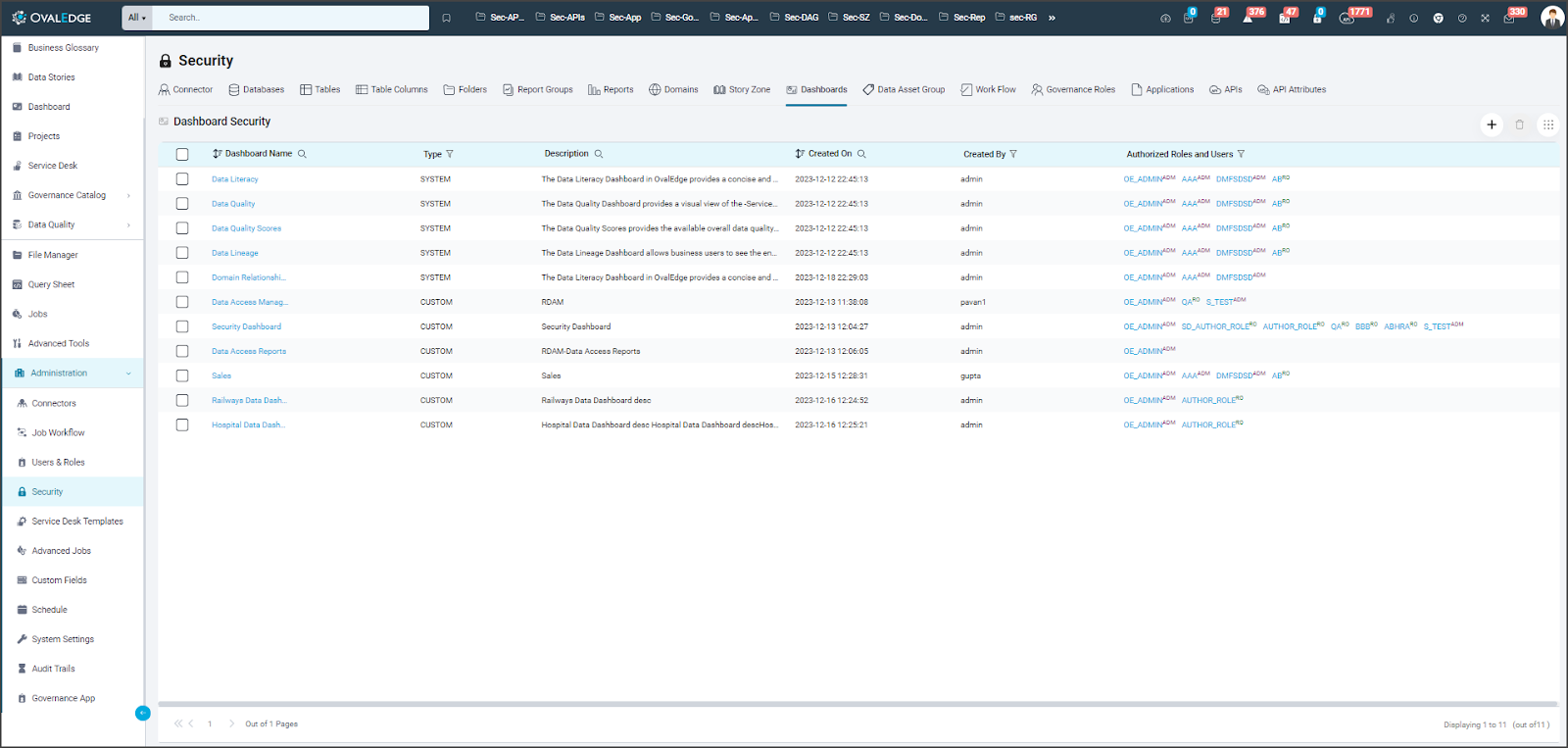This screenshot has height=748, width=1568.
Task: Click the info circle icon in header
Action: 1413,18
